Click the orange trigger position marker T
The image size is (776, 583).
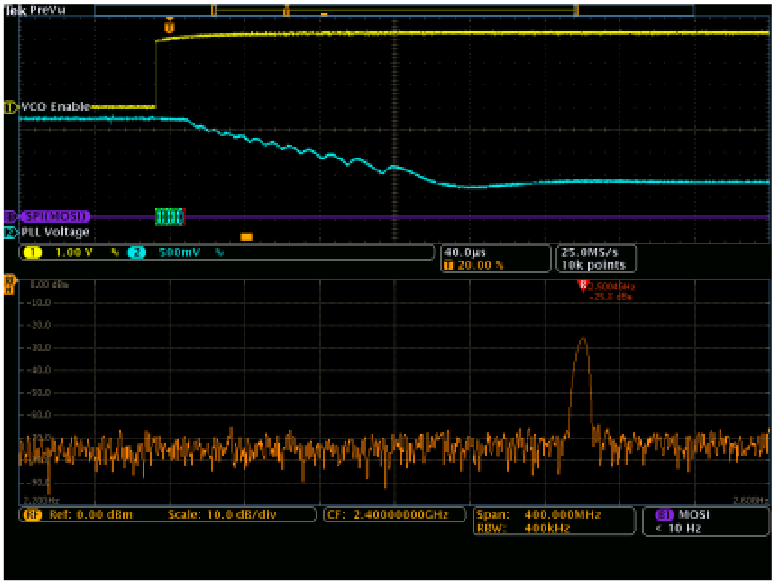coord(168,28)
